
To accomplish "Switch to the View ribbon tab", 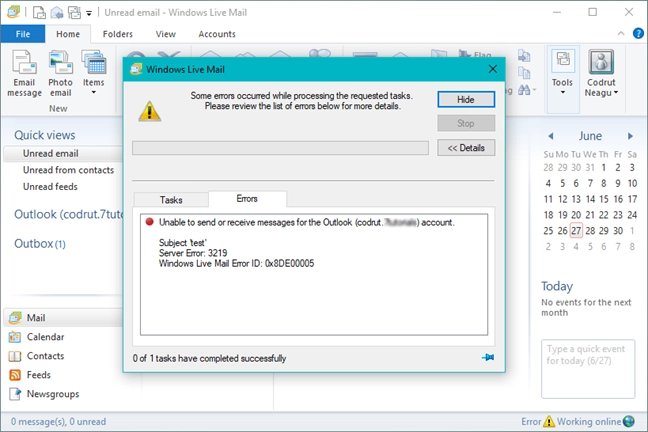I will click(x=166, y=34).
